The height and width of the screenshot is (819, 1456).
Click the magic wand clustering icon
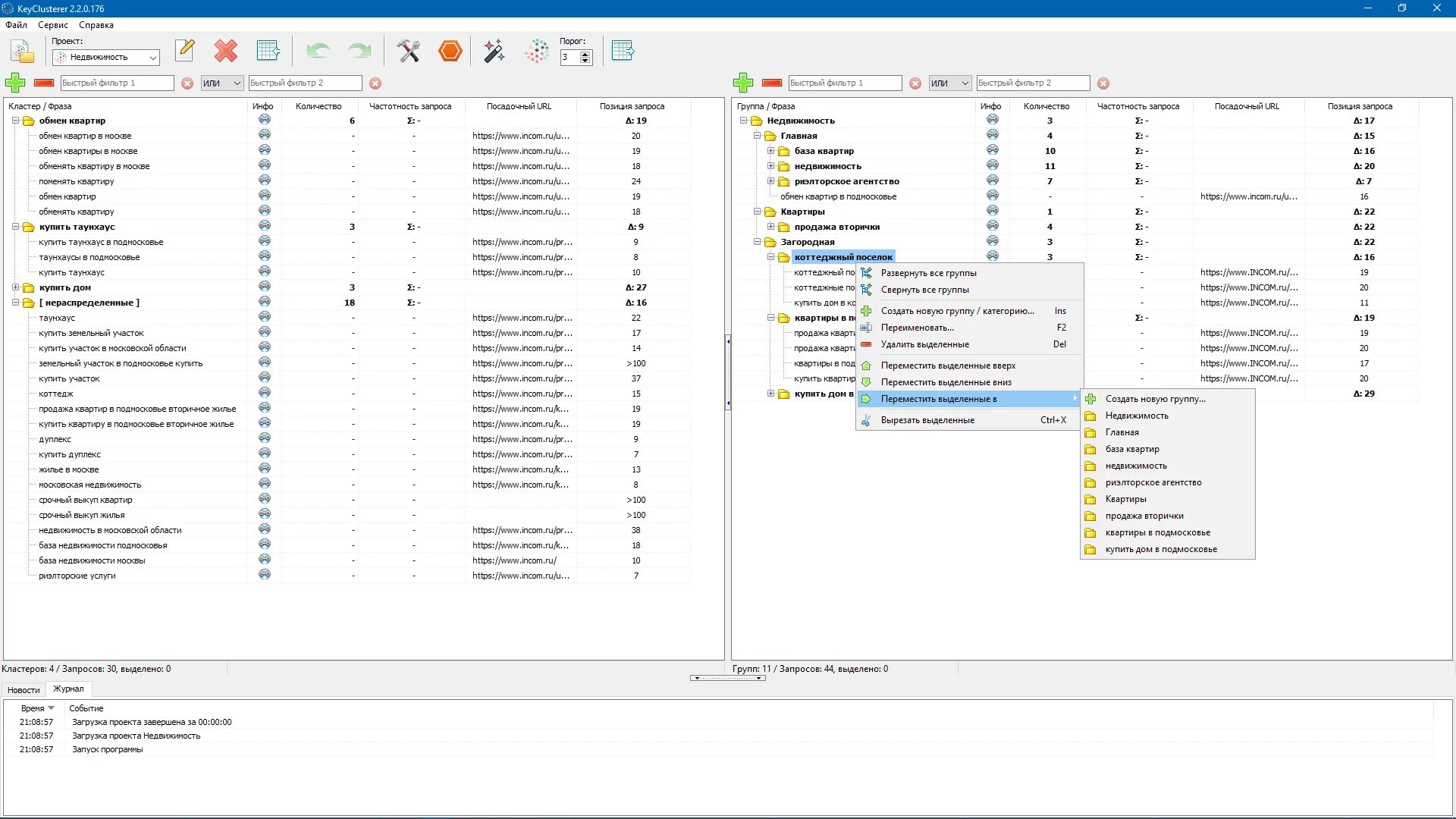pos(494,51)
